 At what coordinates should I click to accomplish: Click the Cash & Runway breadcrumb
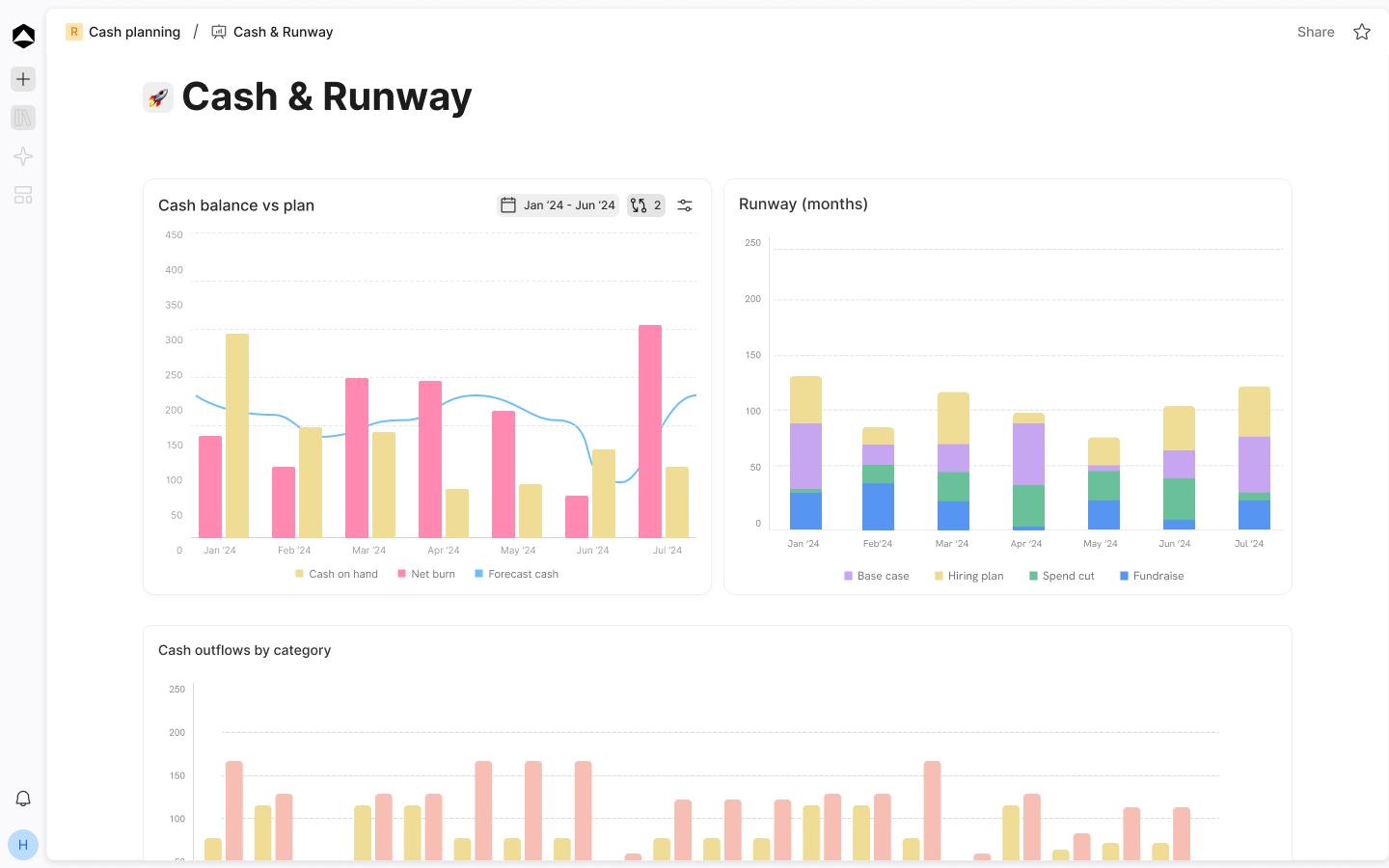(283, 32)
